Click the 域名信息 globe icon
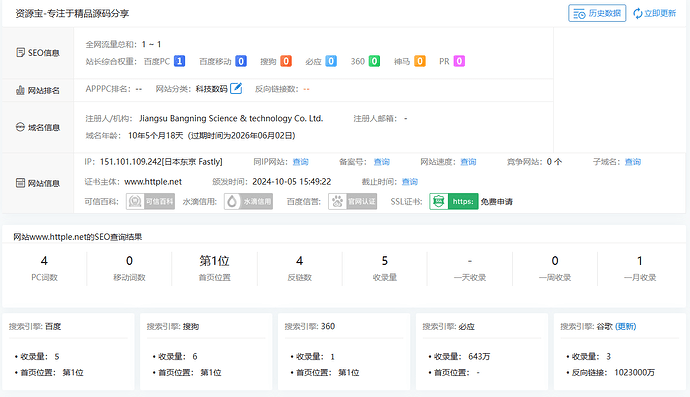The image size is (690, 397). (20, 127)
